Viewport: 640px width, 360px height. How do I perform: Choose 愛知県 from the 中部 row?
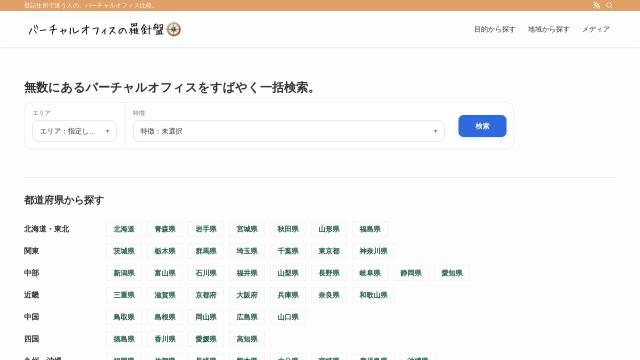[452, 273]
